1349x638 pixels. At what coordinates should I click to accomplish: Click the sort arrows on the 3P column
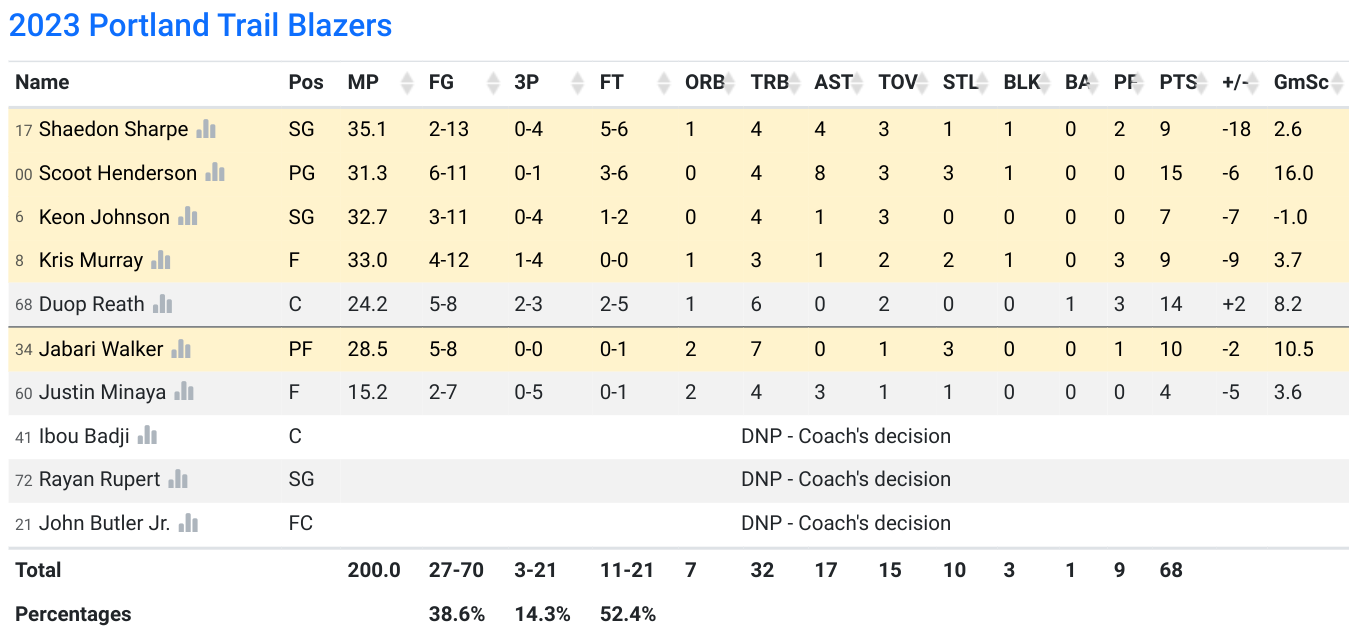577,83
